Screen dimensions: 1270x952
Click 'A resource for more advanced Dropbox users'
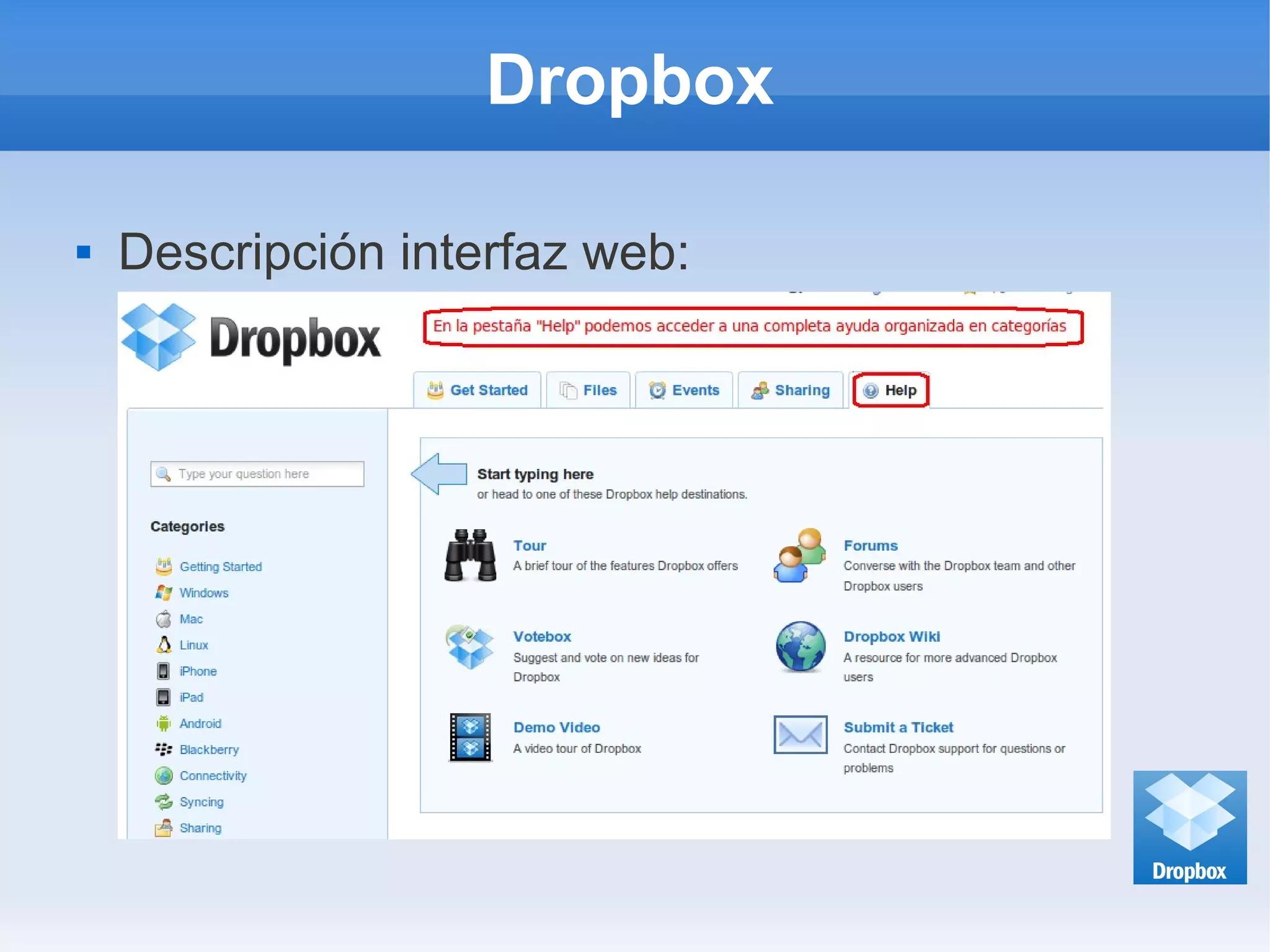click(x=950, y=667)
